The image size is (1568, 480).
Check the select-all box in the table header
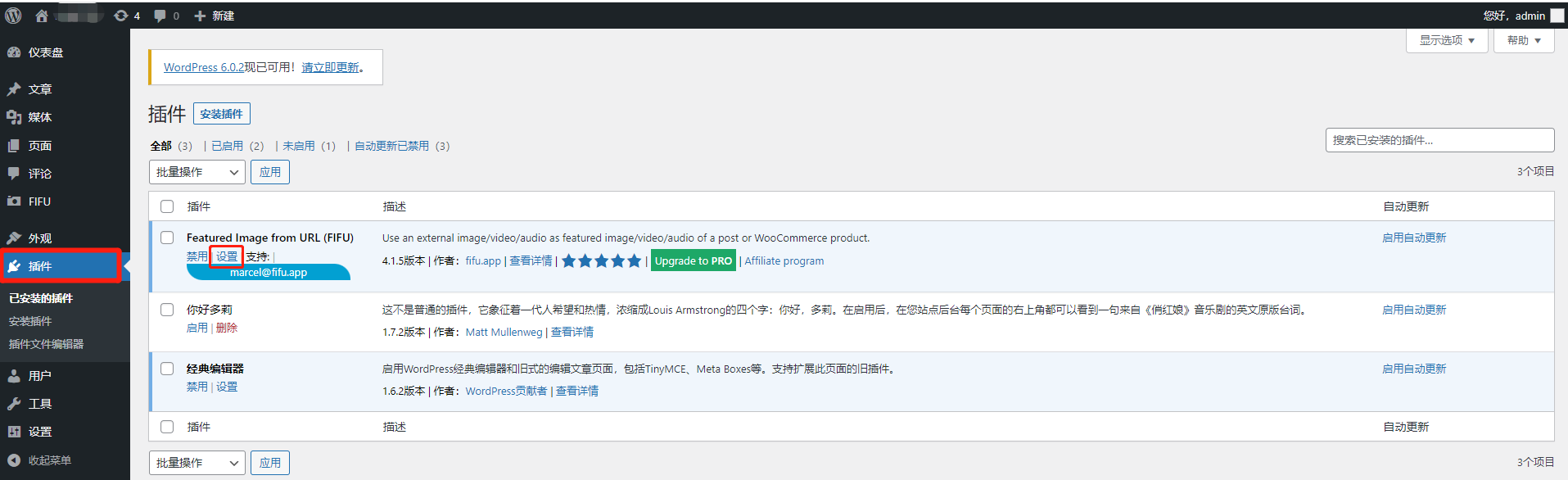[x=167, y=206]
